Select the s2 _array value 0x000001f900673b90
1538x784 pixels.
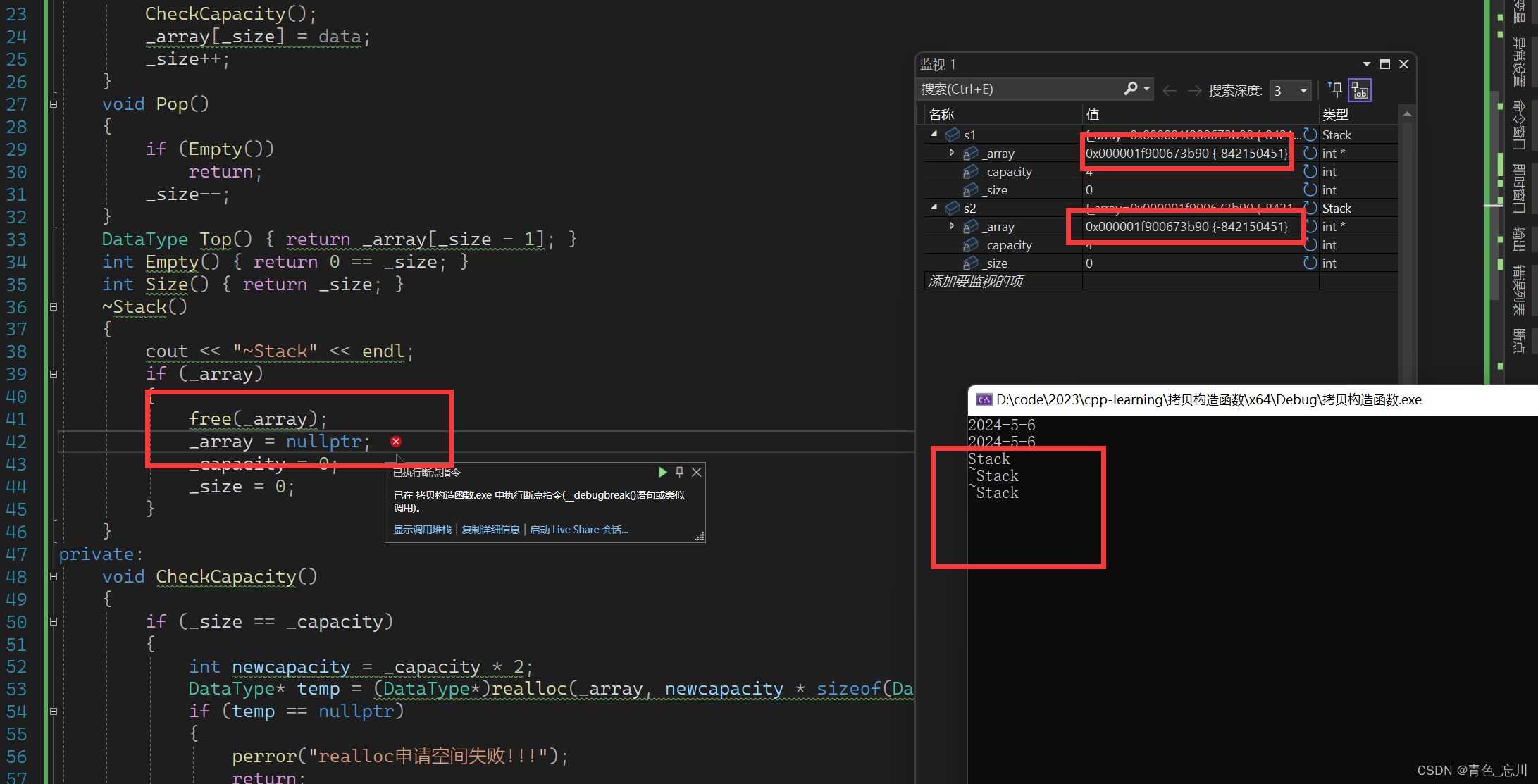tap(1186, 226)
